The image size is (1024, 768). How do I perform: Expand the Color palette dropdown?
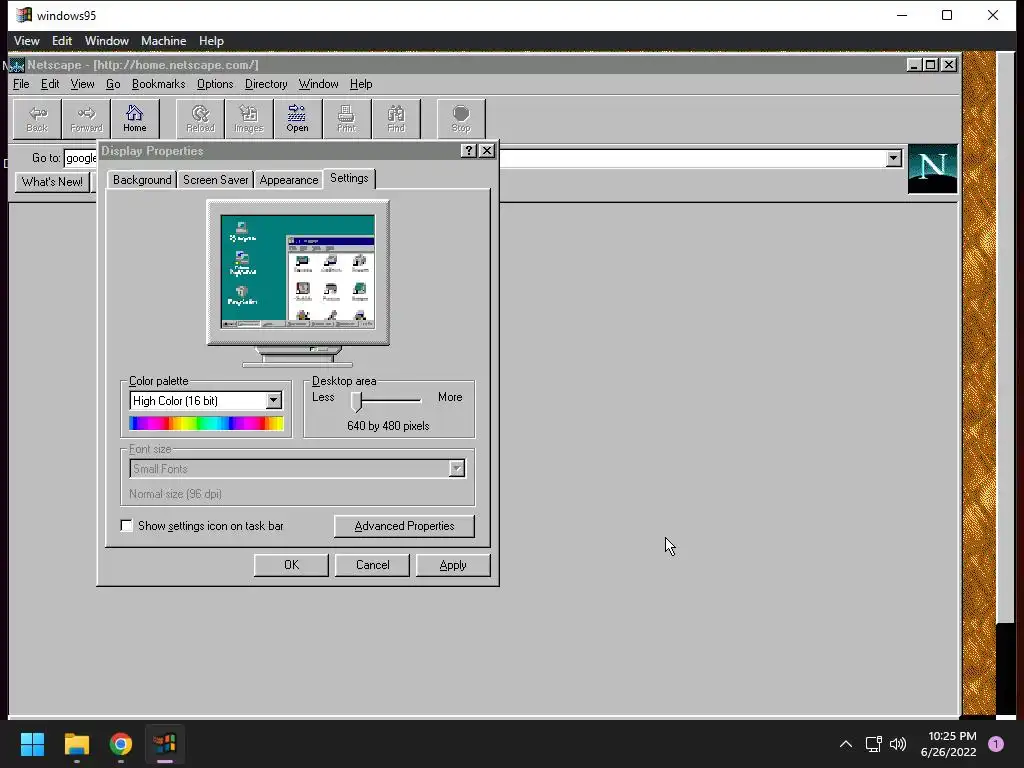274,400
